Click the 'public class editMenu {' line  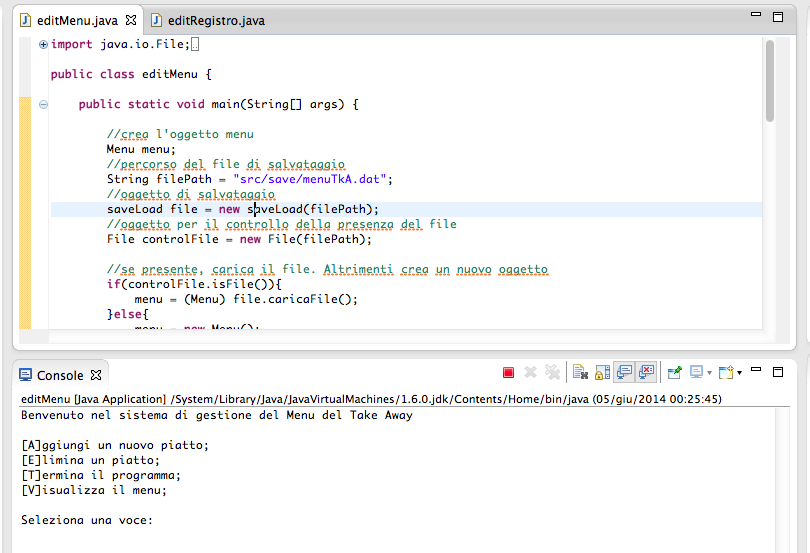[131, 74]
